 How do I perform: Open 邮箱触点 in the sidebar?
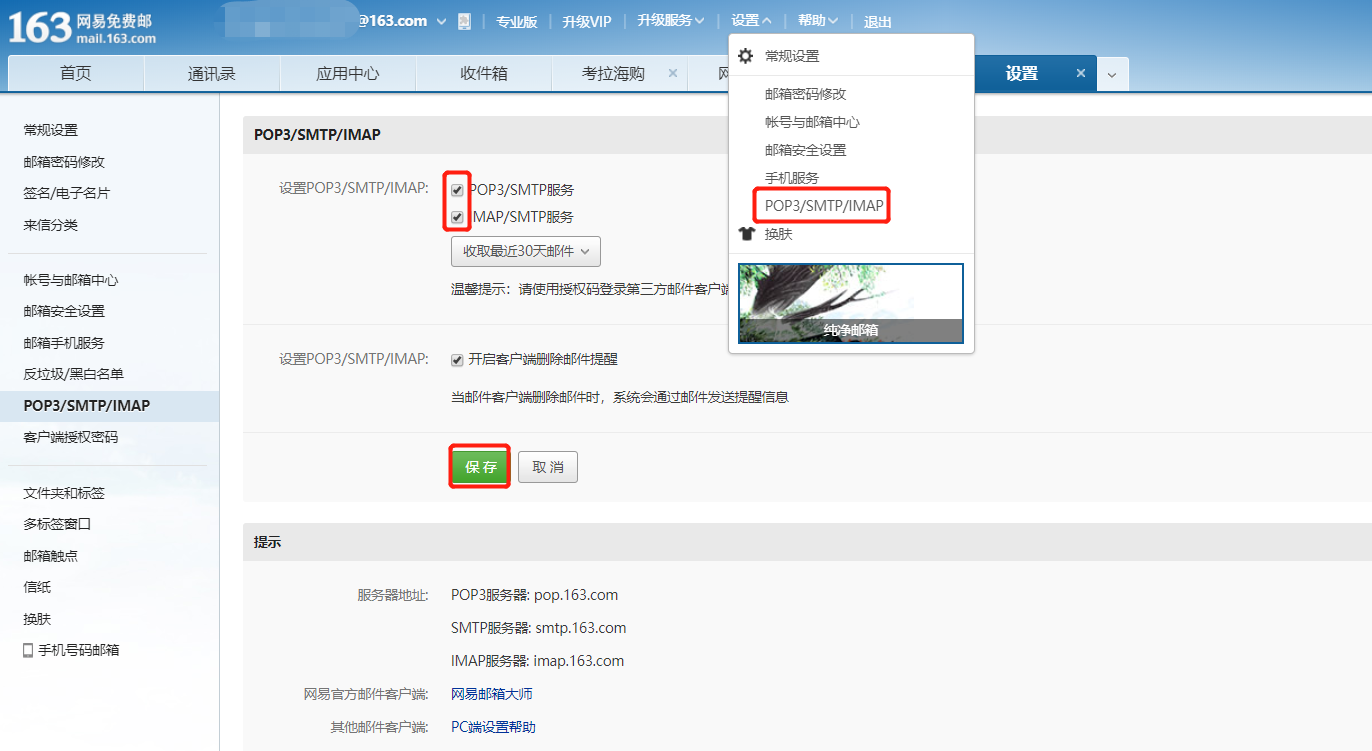(x=51, y=556)
